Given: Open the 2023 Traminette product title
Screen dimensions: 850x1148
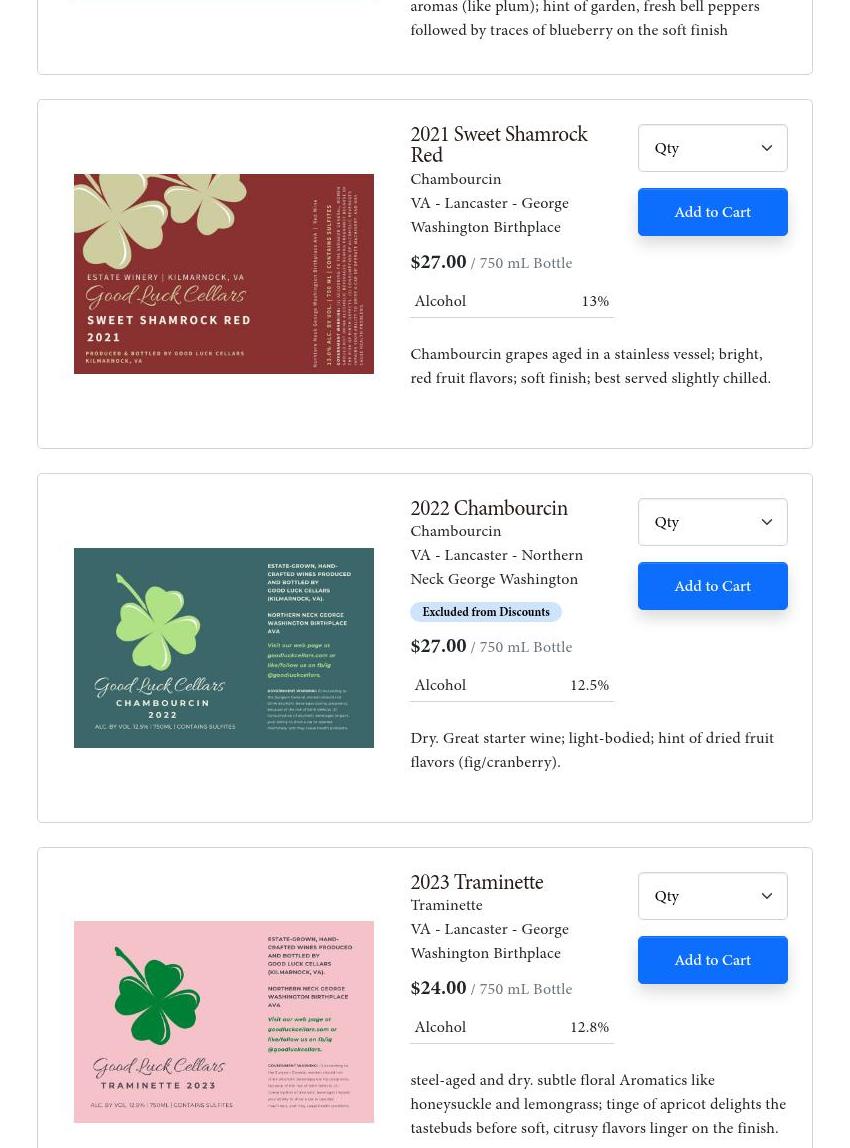Looking at the screenshot, I should [x=477, y=882].
